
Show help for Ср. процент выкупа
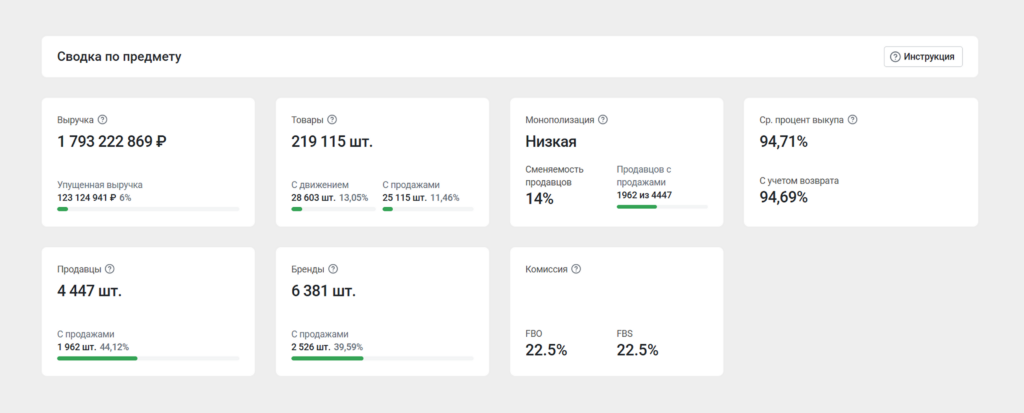click(x=853, y=119)
